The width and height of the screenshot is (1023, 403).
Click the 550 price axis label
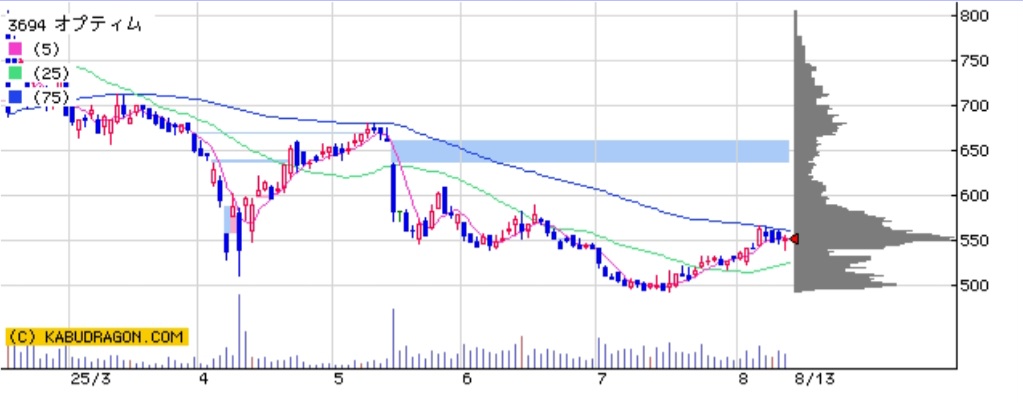coord(973,241)
